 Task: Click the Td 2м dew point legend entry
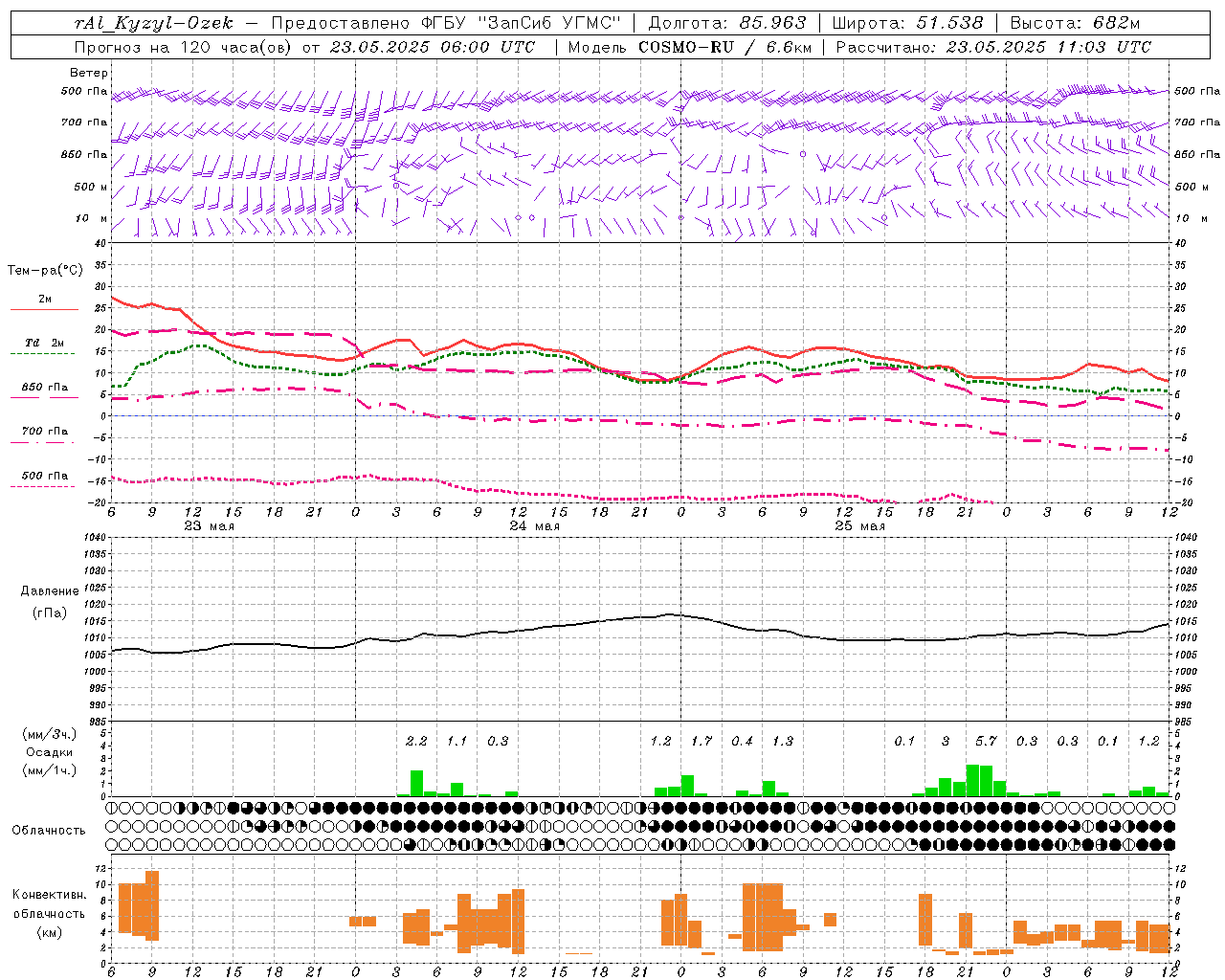point(45,343)
